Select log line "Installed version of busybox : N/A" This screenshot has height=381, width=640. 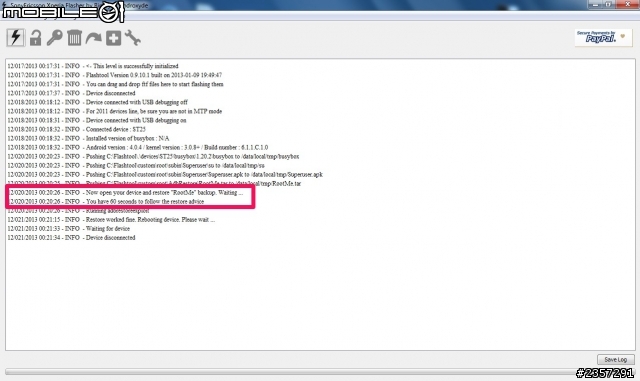(88, 138)
